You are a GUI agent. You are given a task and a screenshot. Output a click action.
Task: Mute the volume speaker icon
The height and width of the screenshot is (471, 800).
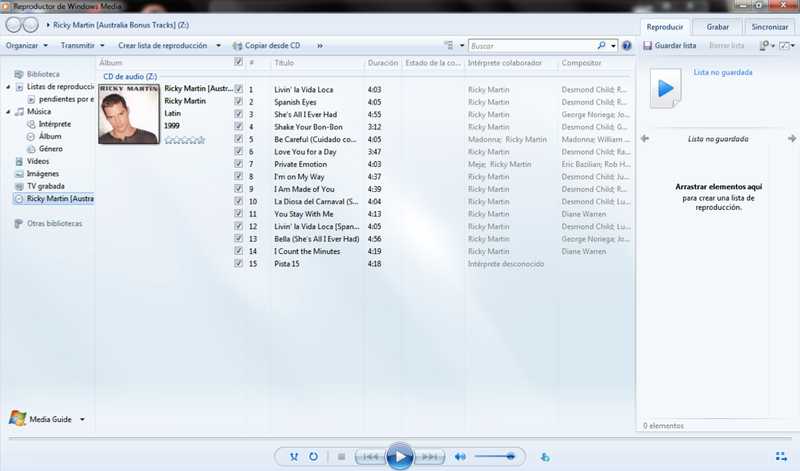460,457
